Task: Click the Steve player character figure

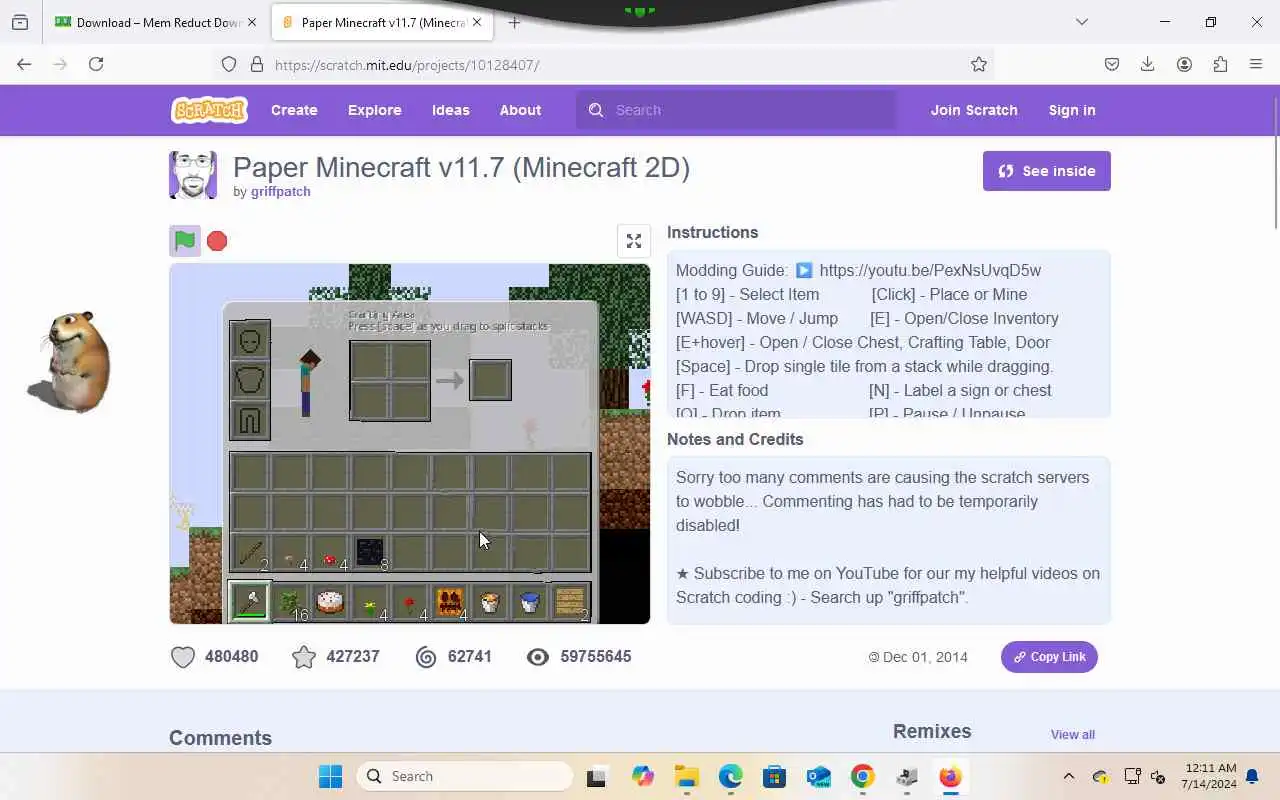Action: coord(308,383)
